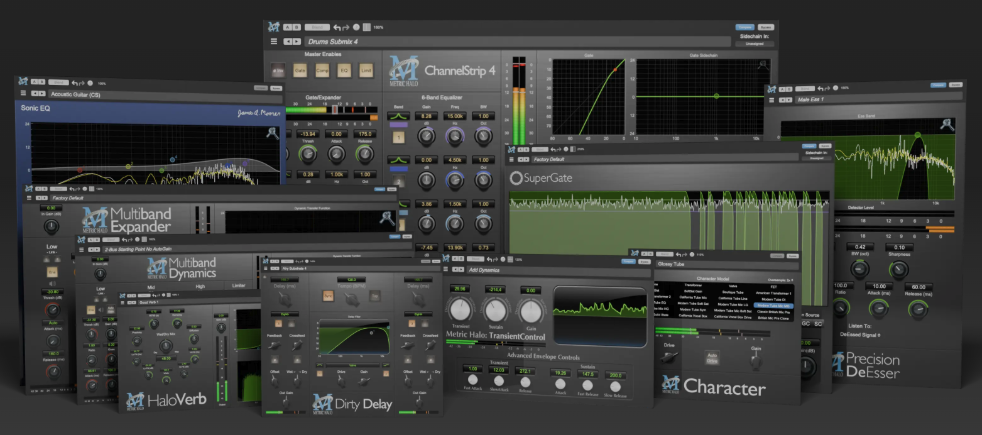Go to previous preset in ChannelStrip 4
The width and height of the screenshot is (982, 435).
pos(289,42)
